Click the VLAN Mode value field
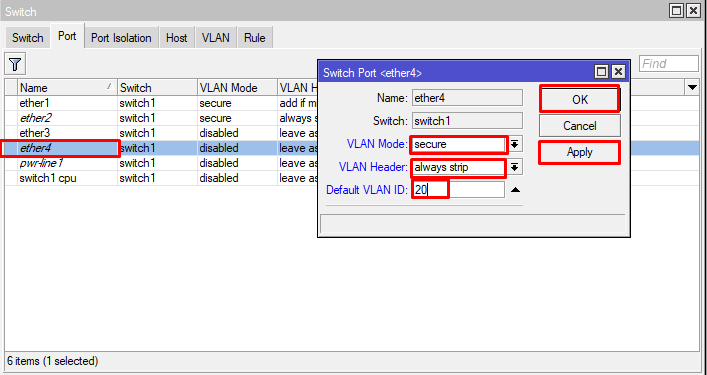Viewport: 707px width, 375px height. [458, 144]
